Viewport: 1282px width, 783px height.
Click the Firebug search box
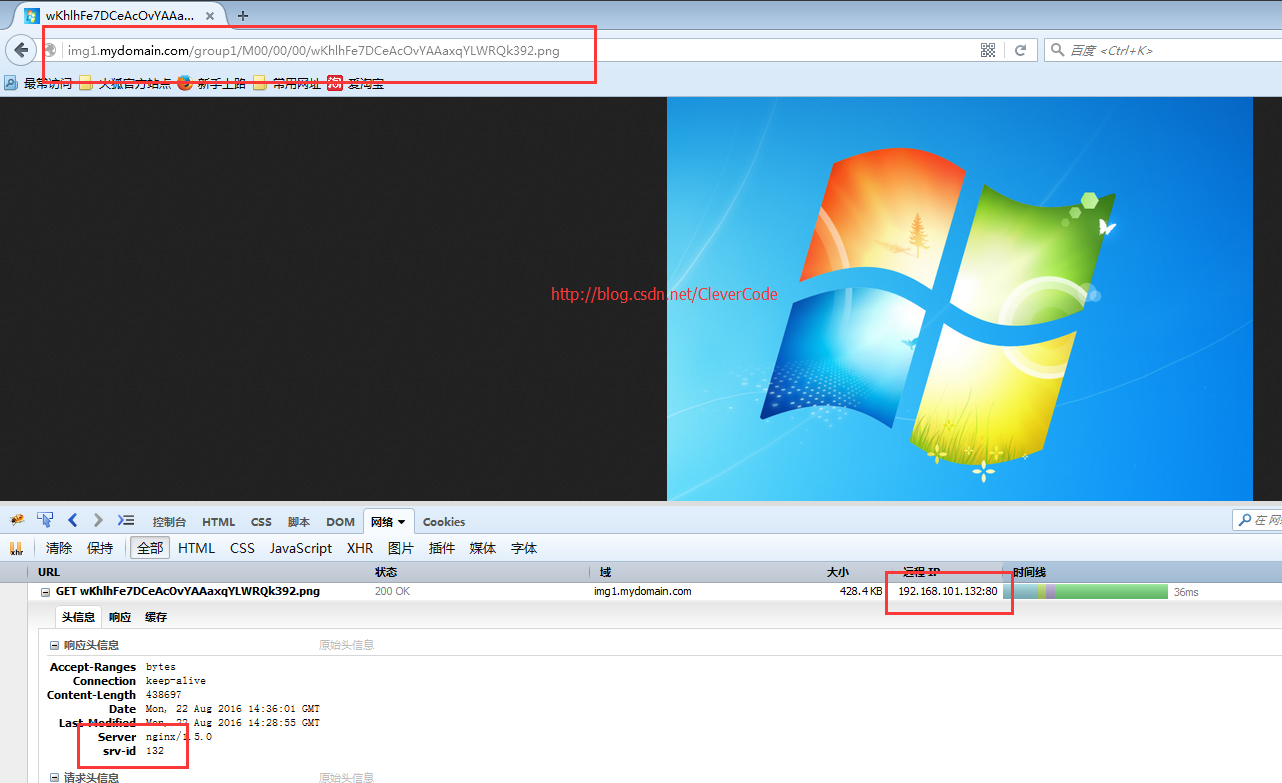click(1257, 520)
